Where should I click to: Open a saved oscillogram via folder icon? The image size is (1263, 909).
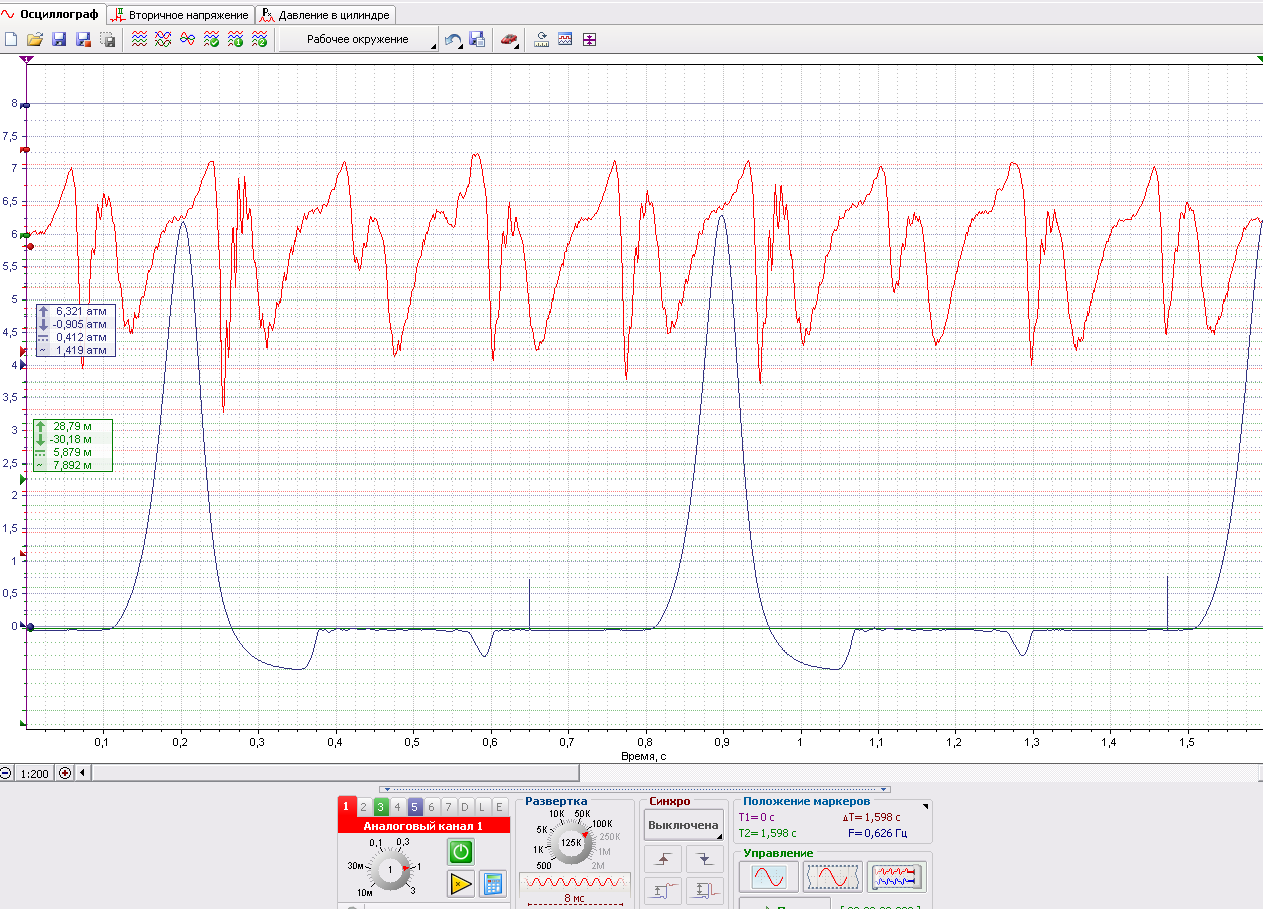click(35, 40)
